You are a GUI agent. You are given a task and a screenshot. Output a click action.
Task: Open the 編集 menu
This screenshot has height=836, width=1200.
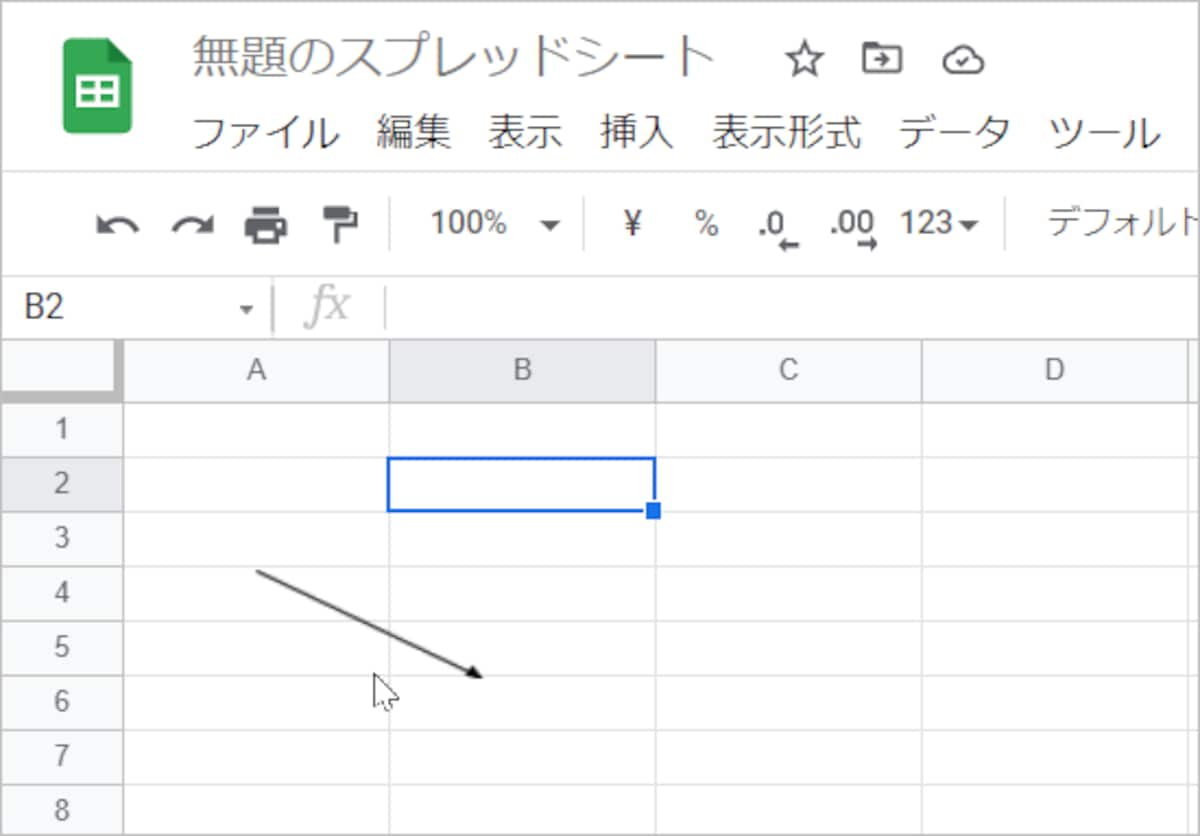pos(414,132)
